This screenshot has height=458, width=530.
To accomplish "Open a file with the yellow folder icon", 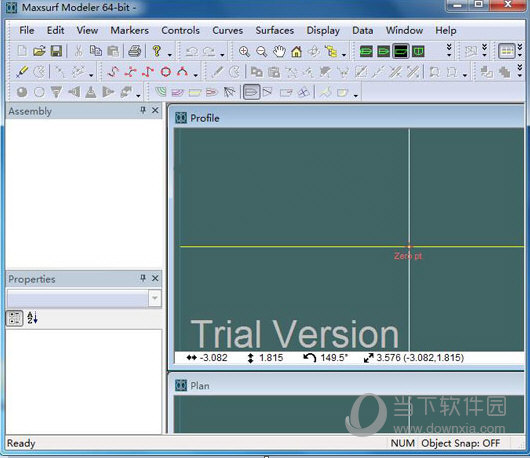I will [39, 51].
